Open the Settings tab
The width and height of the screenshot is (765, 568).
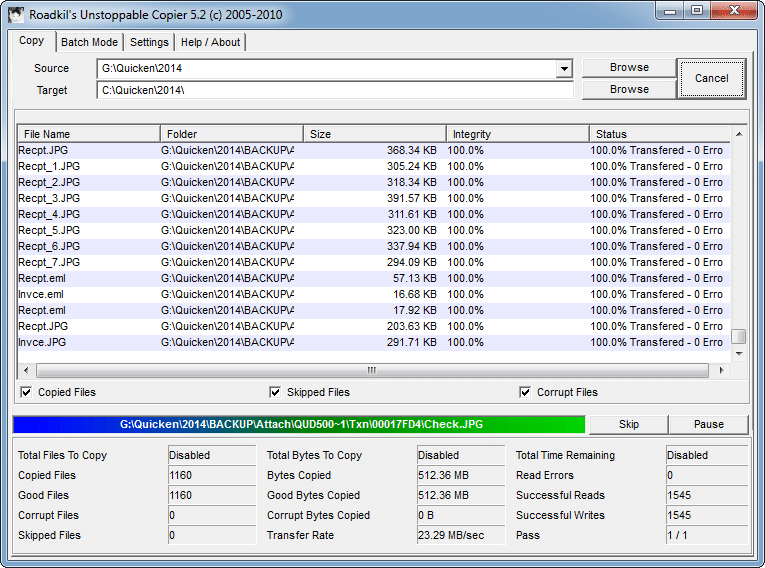pyautogui.click(x=149, y=42)
